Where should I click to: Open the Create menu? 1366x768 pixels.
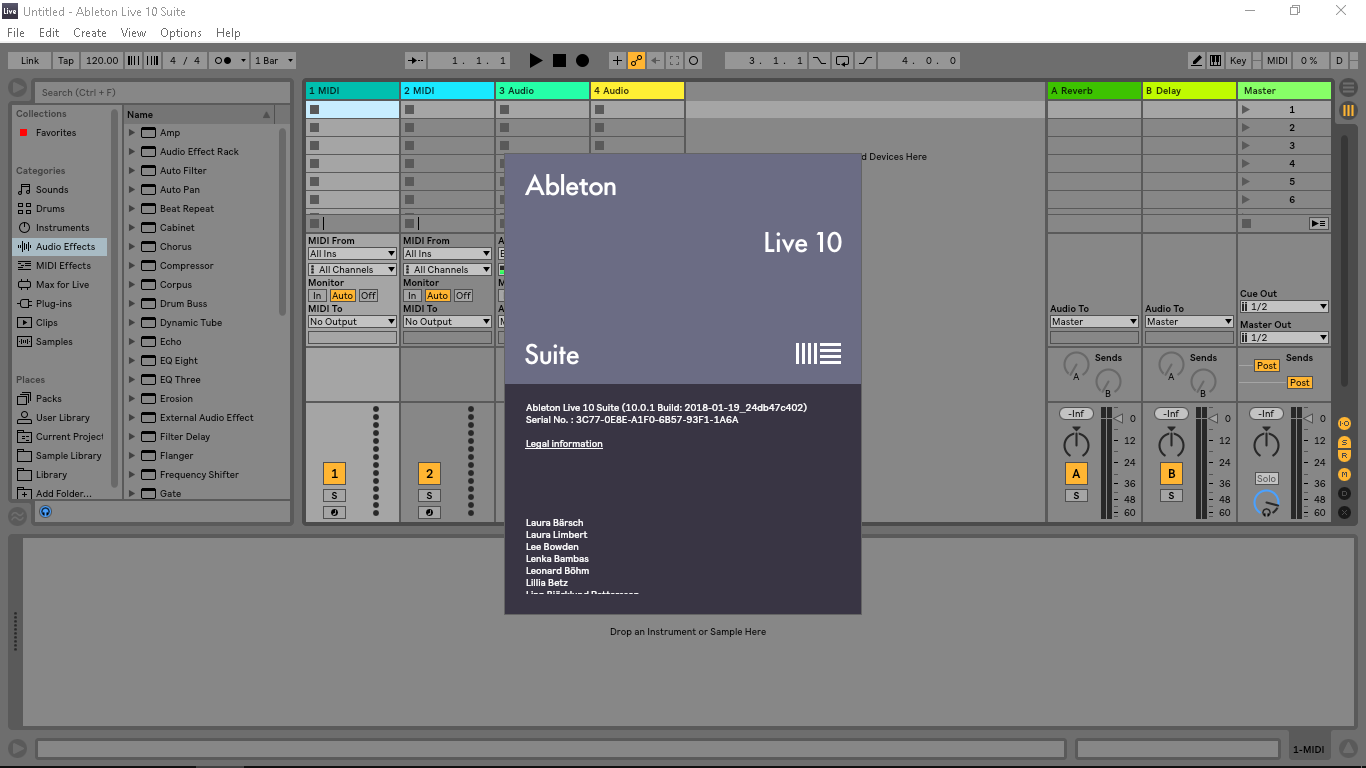(90, 33)
